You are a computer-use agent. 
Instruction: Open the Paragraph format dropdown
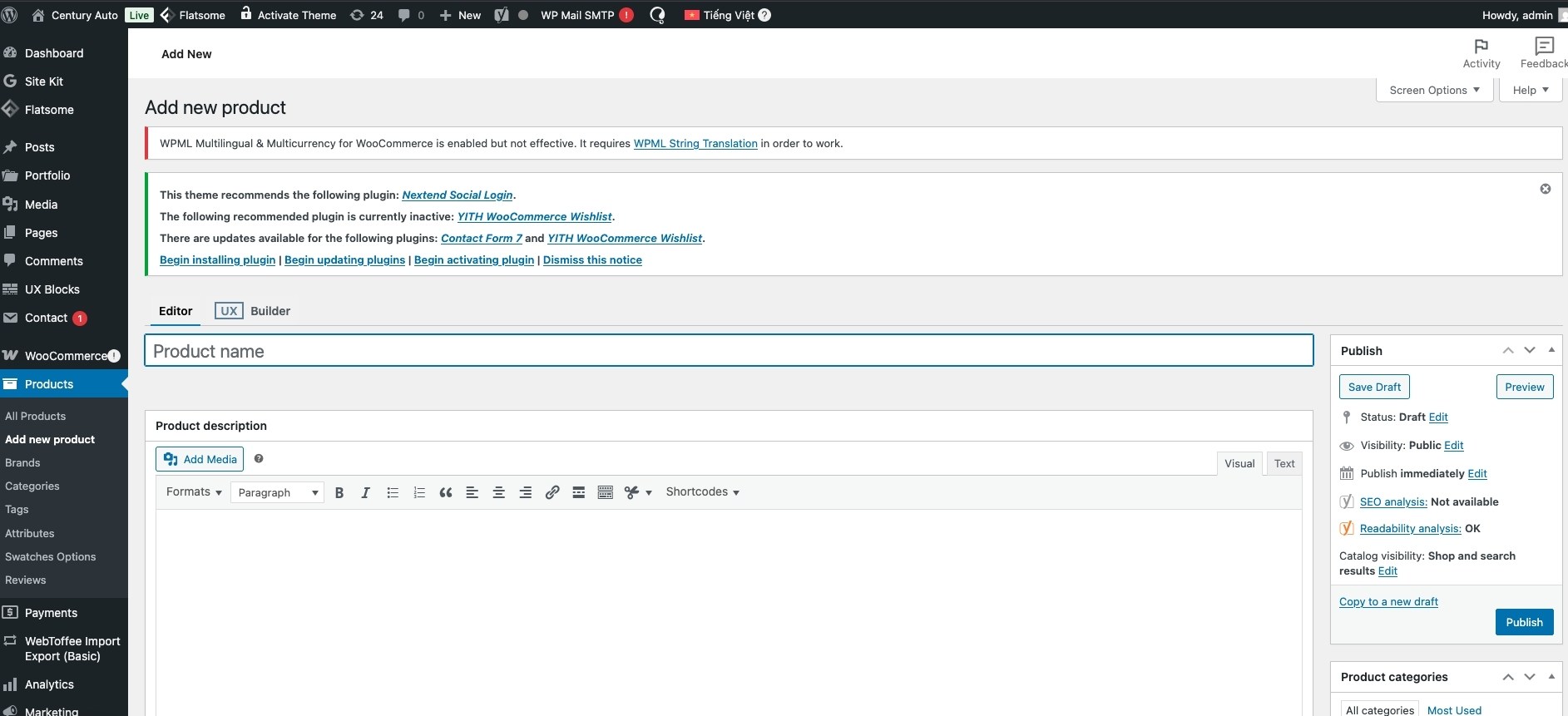tap(277, 492)
